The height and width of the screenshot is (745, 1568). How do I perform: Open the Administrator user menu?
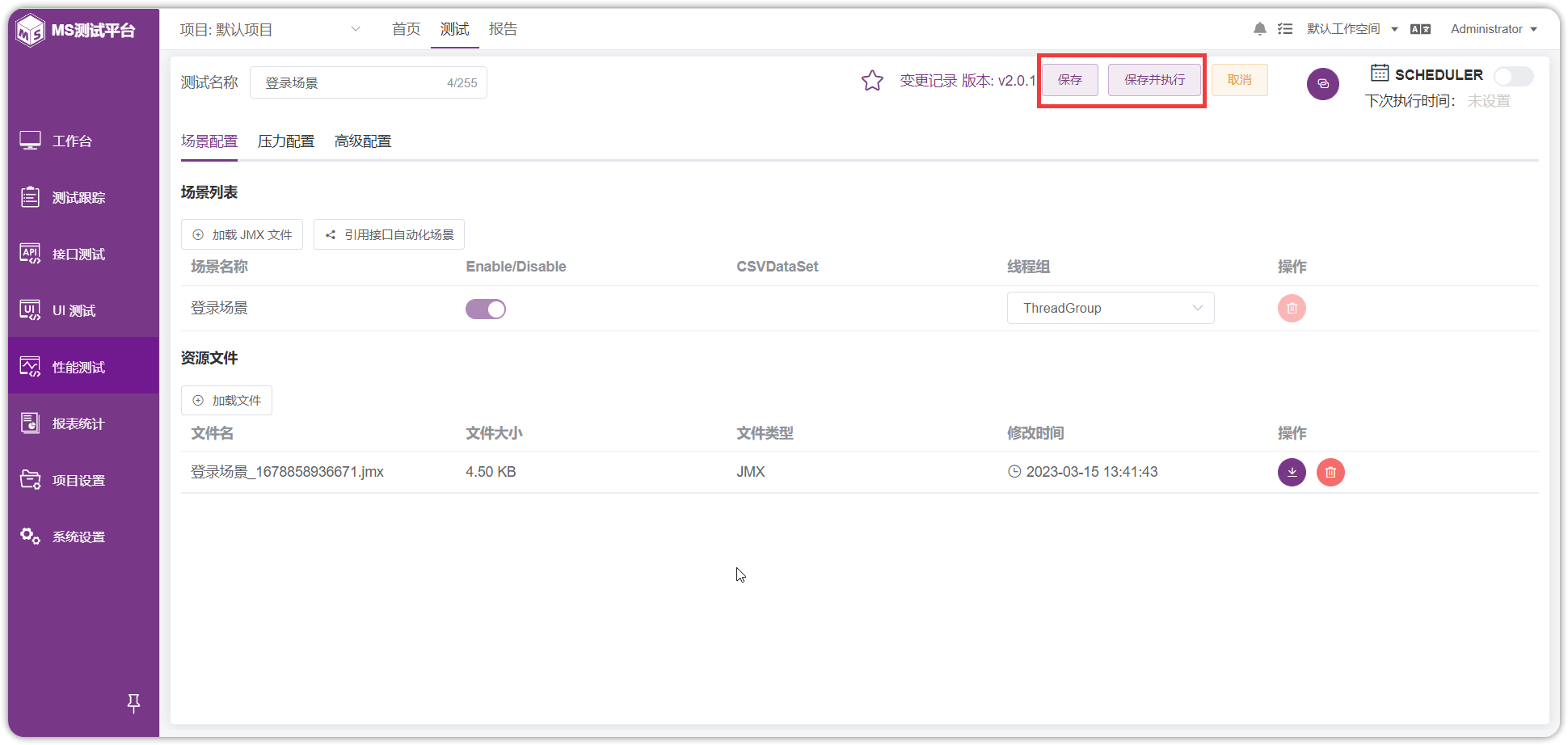coord(1494,29)
